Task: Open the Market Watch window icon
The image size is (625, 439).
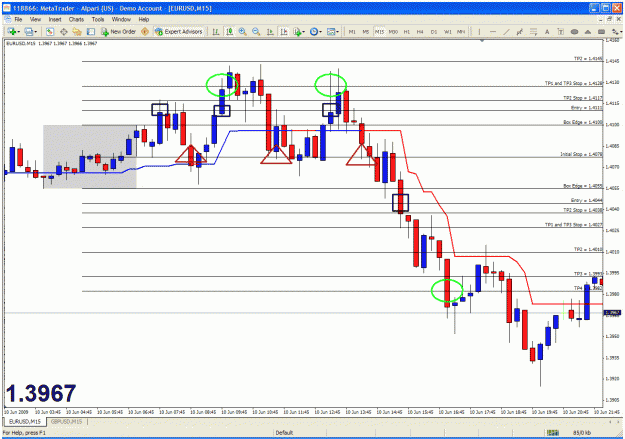Action: (50, 31)
